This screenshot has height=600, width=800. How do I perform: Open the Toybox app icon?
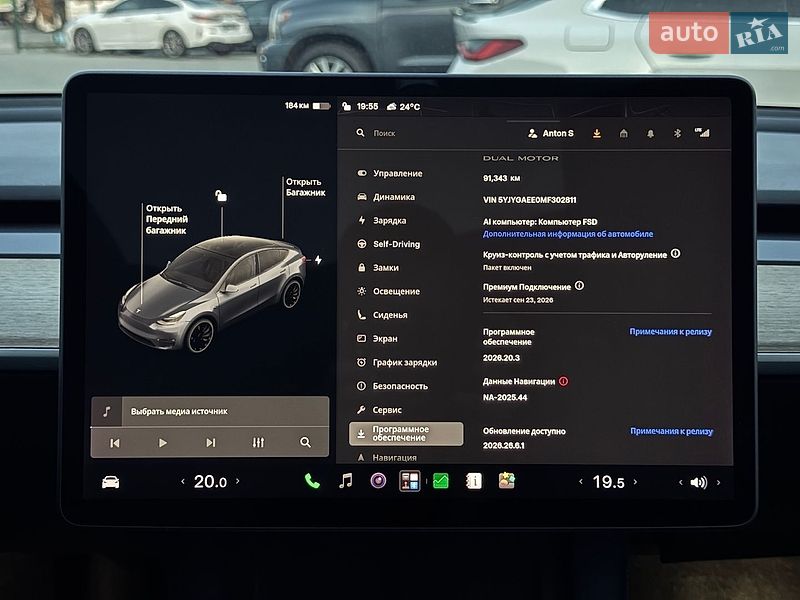[506, 481]
